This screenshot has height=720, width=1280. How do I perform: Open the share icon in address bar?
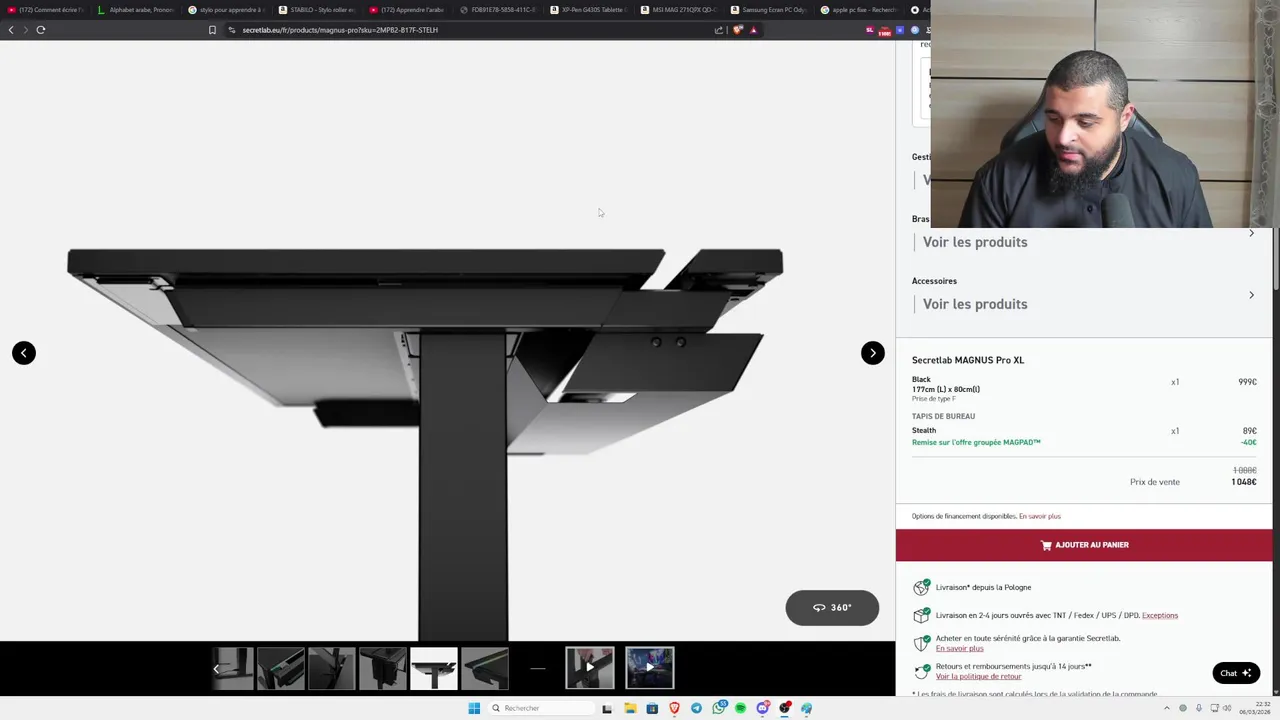click(x=719, y=30)
